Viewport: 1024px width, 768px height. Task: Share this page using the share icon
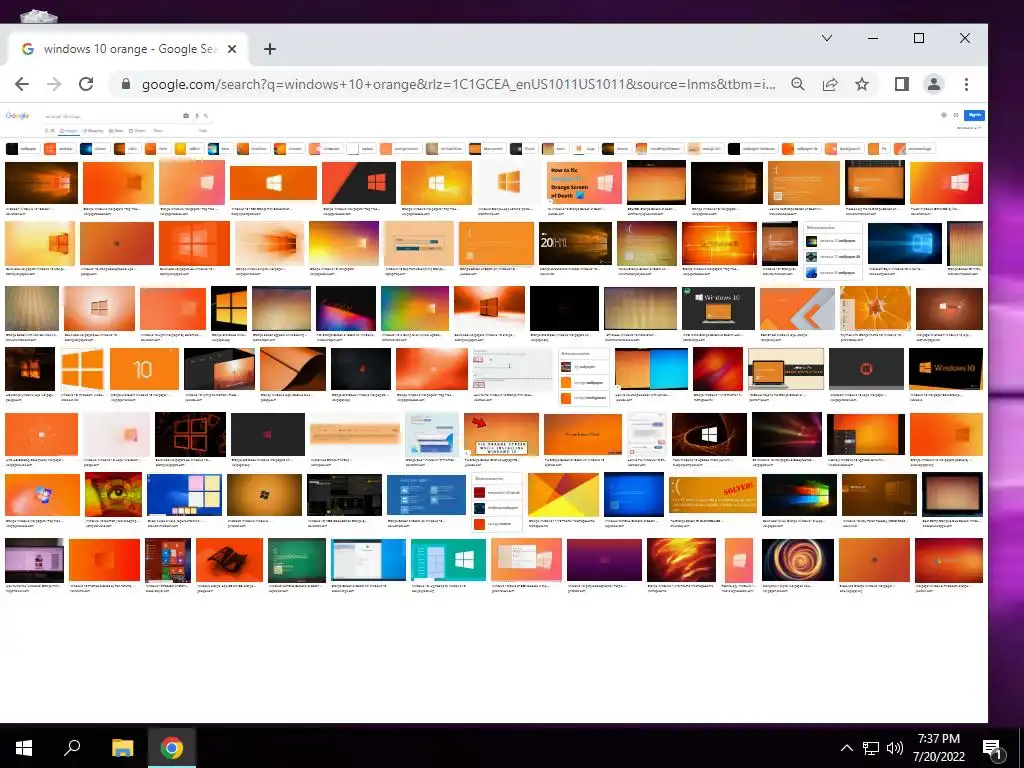(830, 84)
